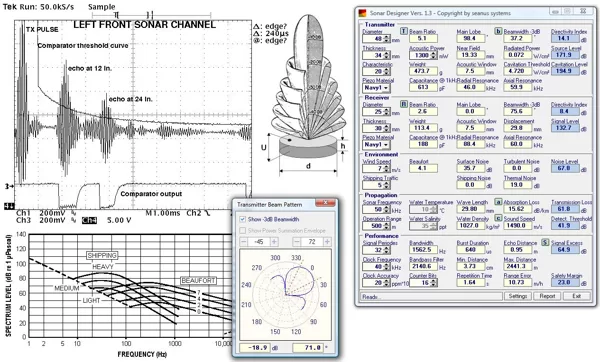
Task: Adjust Transmitter Diameter spinner
Action: (x=386, y=39)
